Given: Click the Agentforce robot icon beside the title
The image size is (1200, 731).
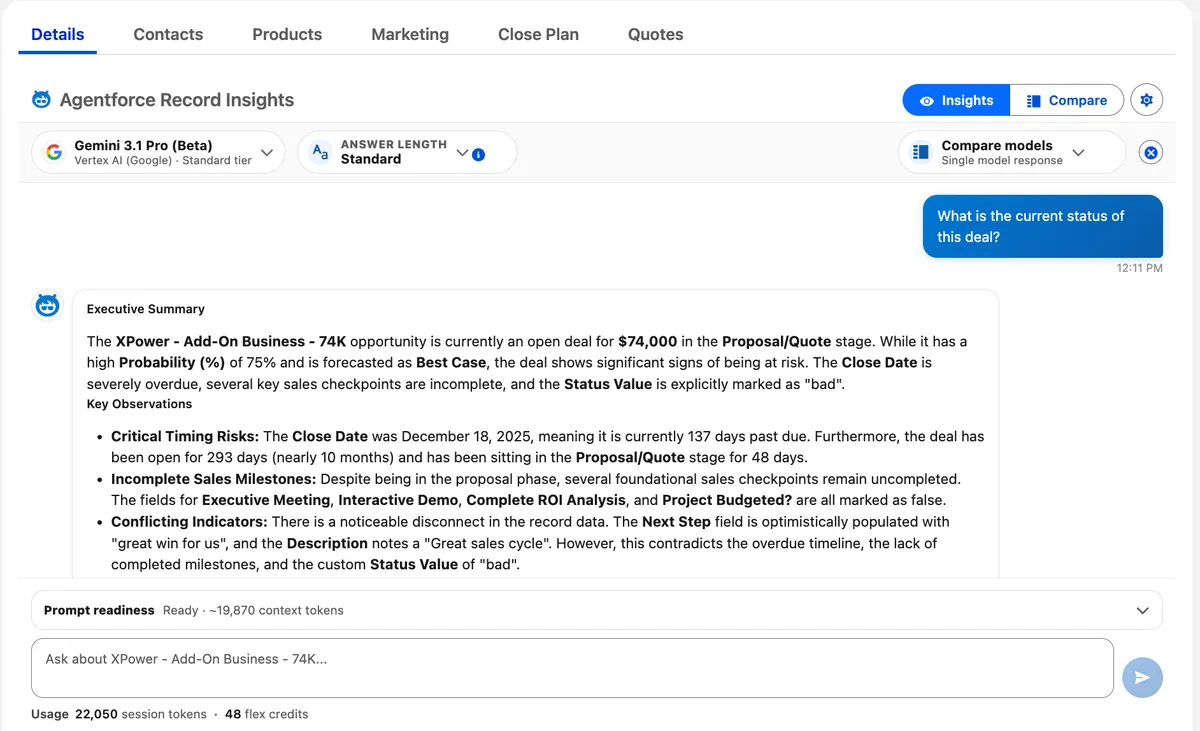Looking at the screenshot, I should 42,100.
